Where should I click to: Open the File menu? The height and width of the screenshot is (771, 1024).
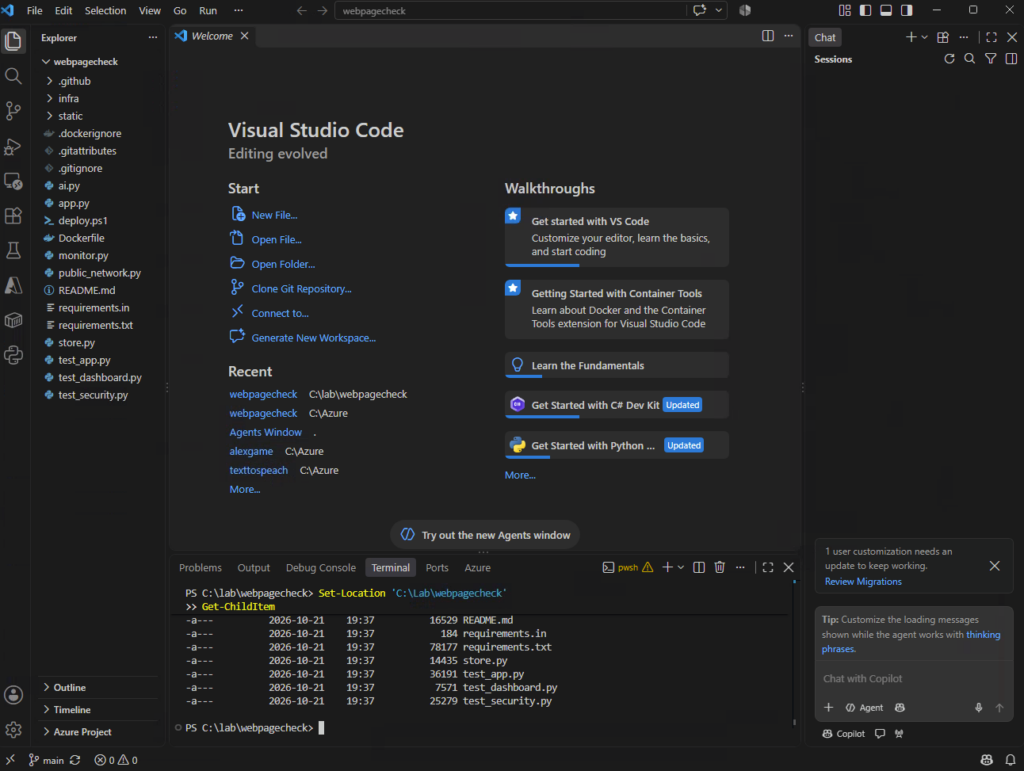coord(35,10)
